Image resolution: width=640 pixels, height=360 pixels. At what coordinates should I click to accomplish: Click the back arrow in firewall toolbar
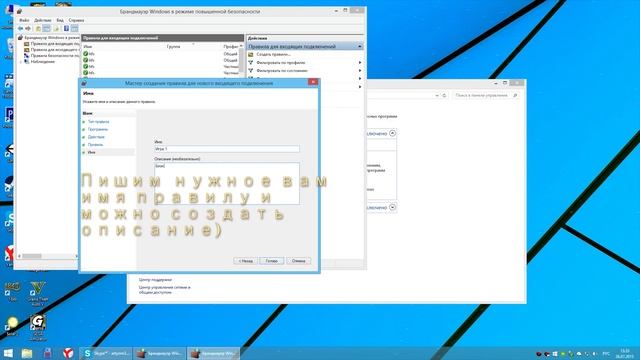[x=20, y=29]
